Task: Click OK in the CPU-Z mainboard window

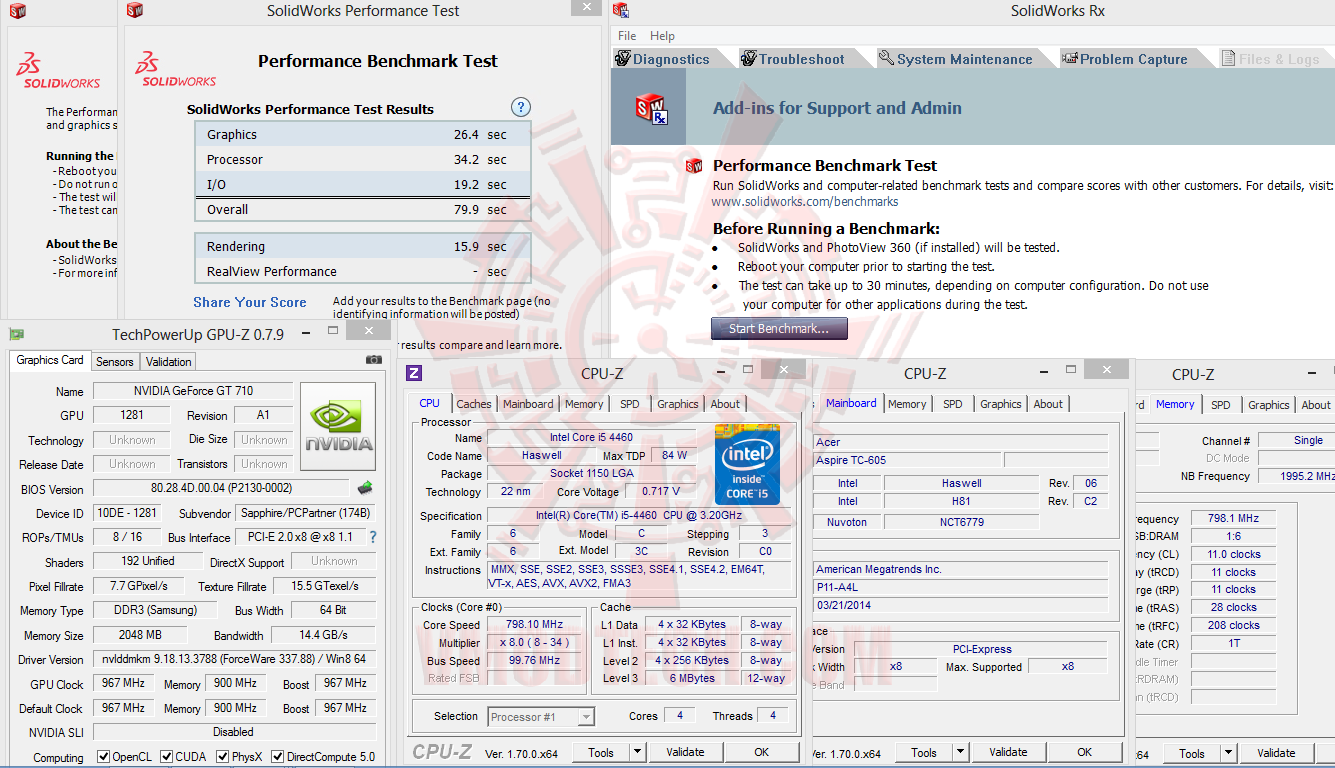Action: [1085, 752]
